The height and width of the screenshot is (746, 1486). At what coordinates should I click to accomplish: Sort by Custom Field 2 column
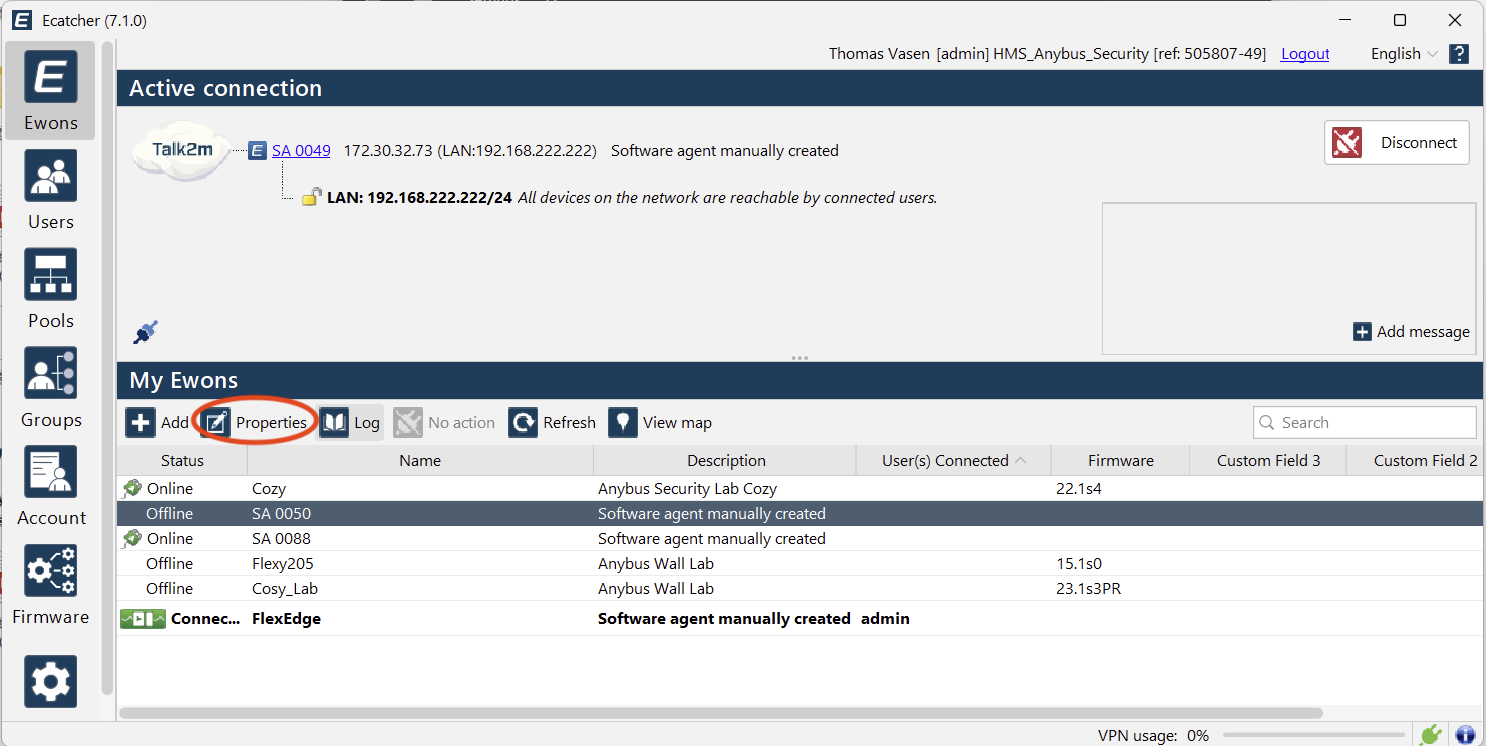1416,461
